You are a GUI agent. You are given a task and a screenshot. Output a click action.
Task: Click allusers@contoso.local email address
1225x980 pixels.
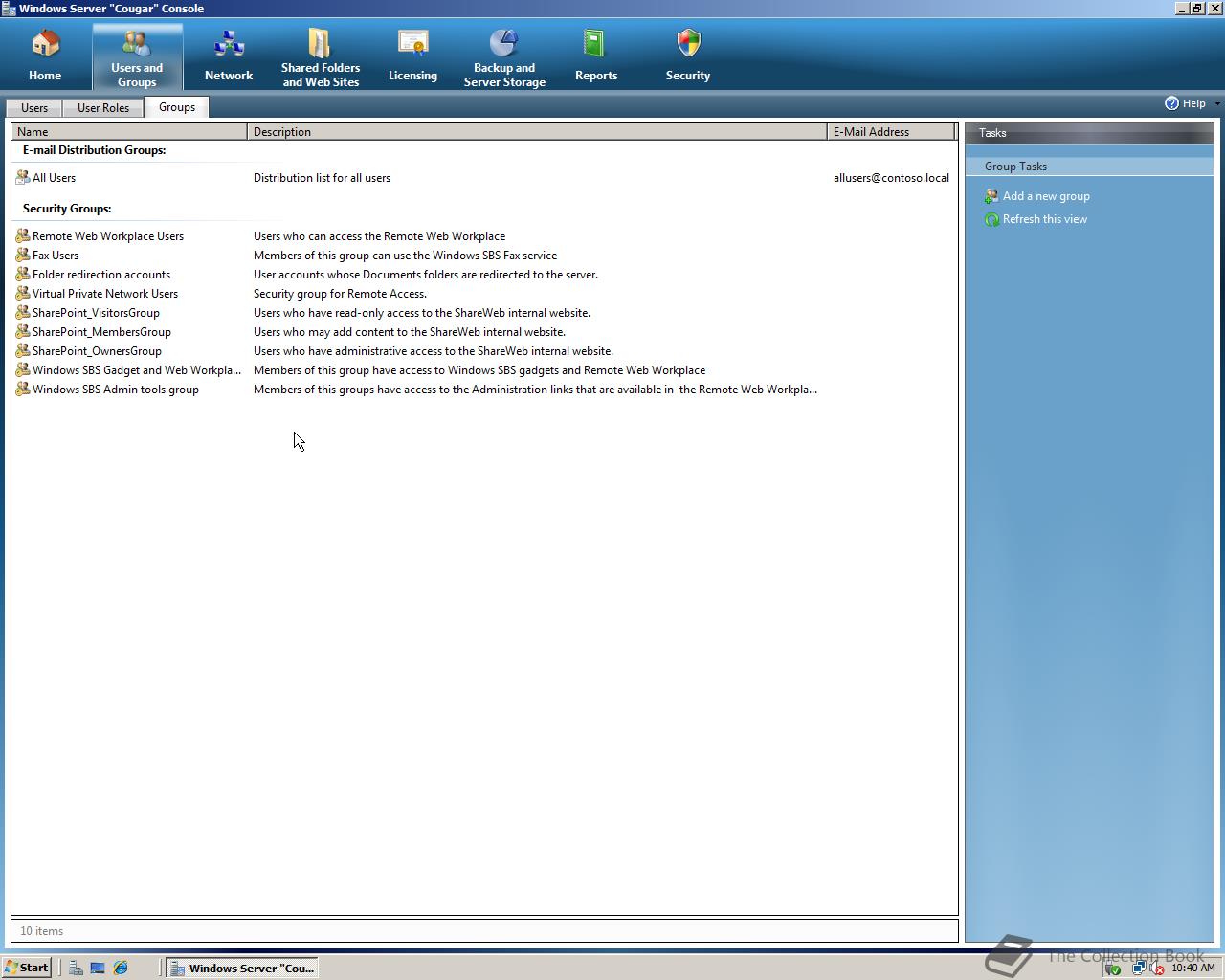[891, 178]
